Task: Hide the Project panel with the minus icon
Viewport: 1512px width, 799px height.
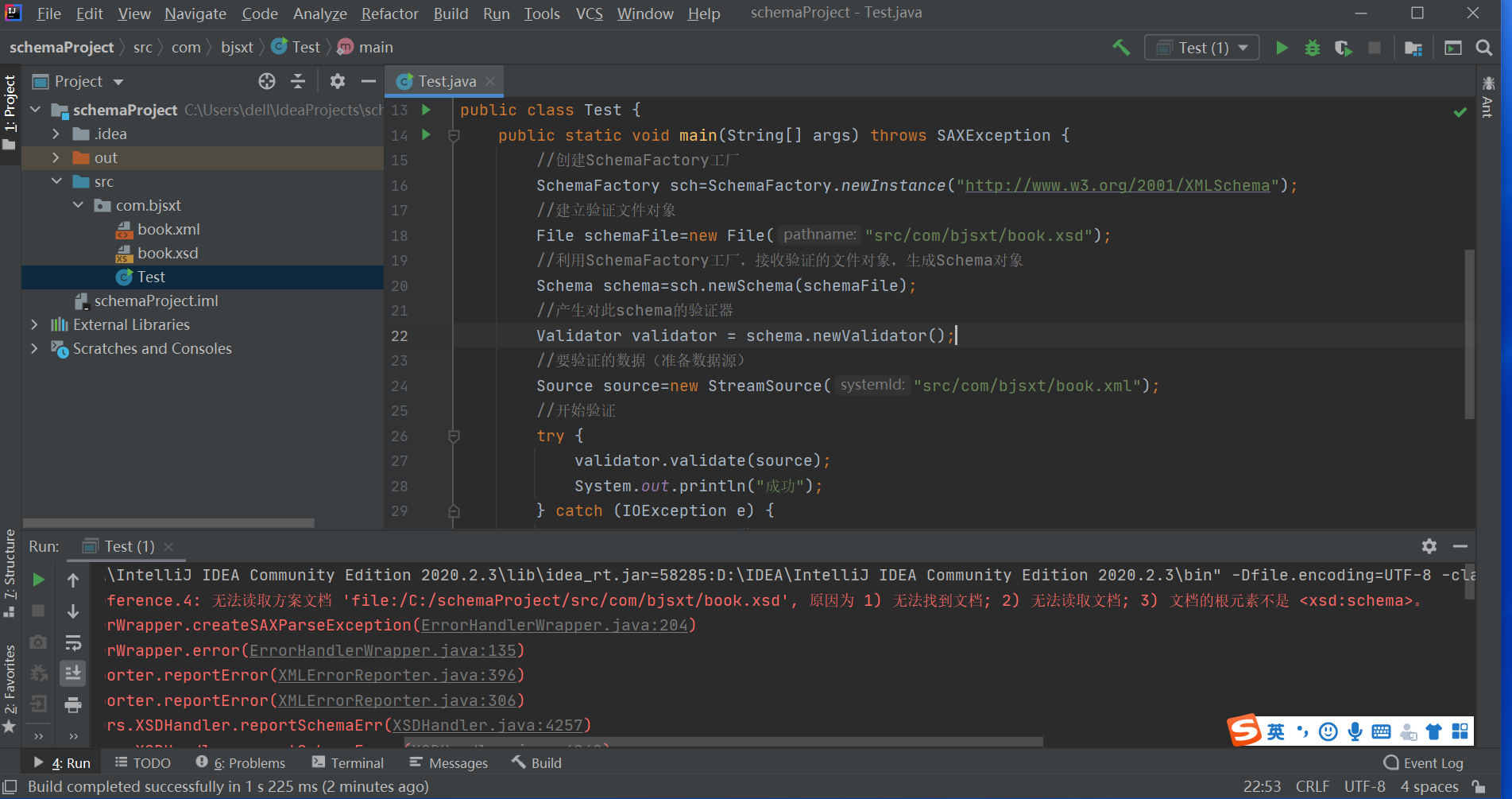Action: pyautogui.click(x=368, y=81)
